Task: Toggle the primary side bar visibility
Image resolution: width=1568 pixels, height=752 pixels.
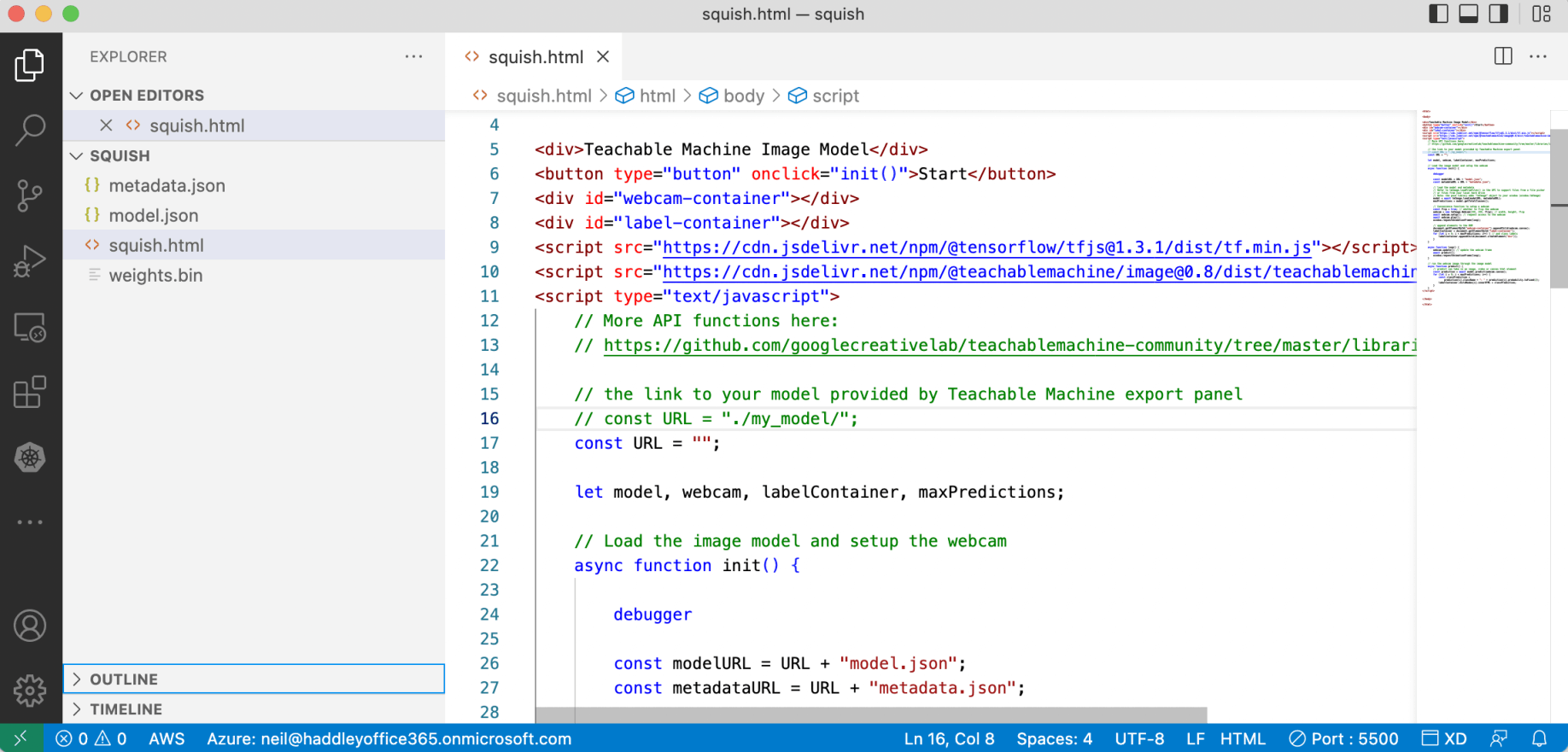Action: click(x=1438, y=14)
